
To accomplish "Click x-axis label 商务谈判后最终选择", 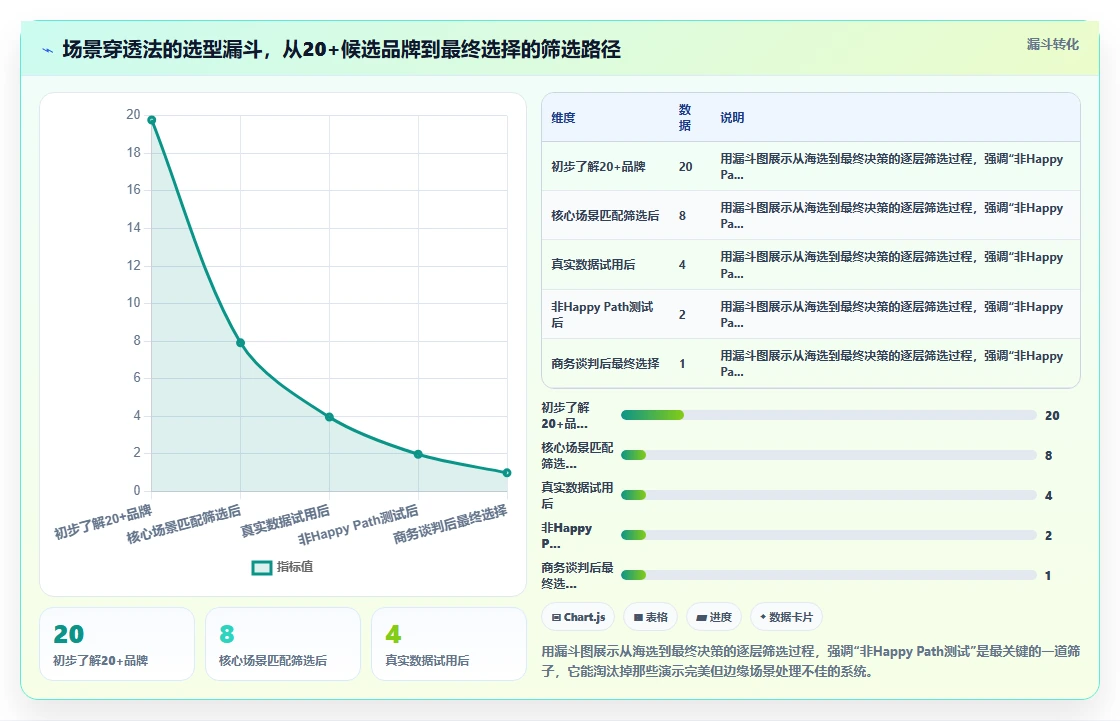I will 450,524.
